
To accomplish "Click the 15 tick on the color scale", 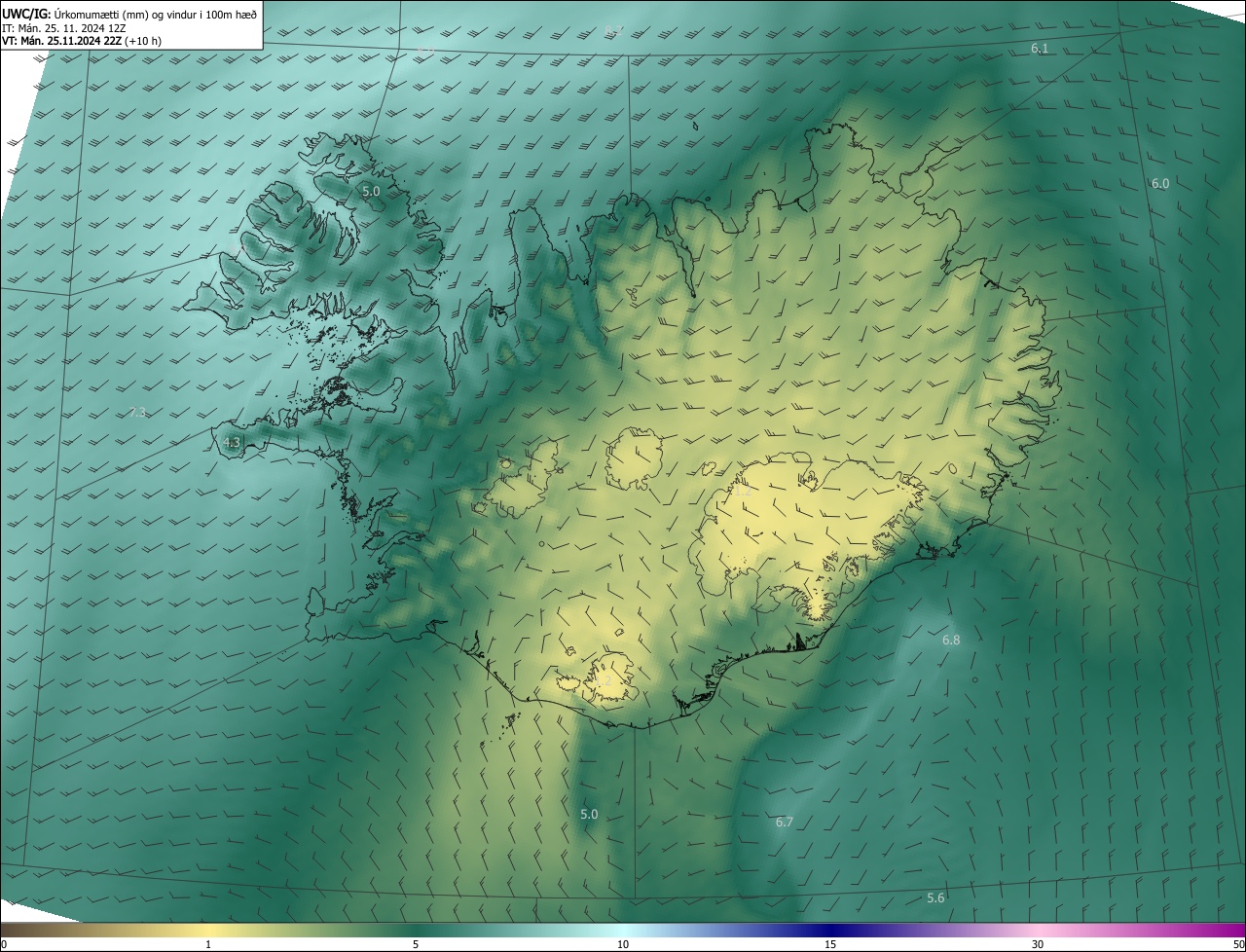I will point(830,945).
